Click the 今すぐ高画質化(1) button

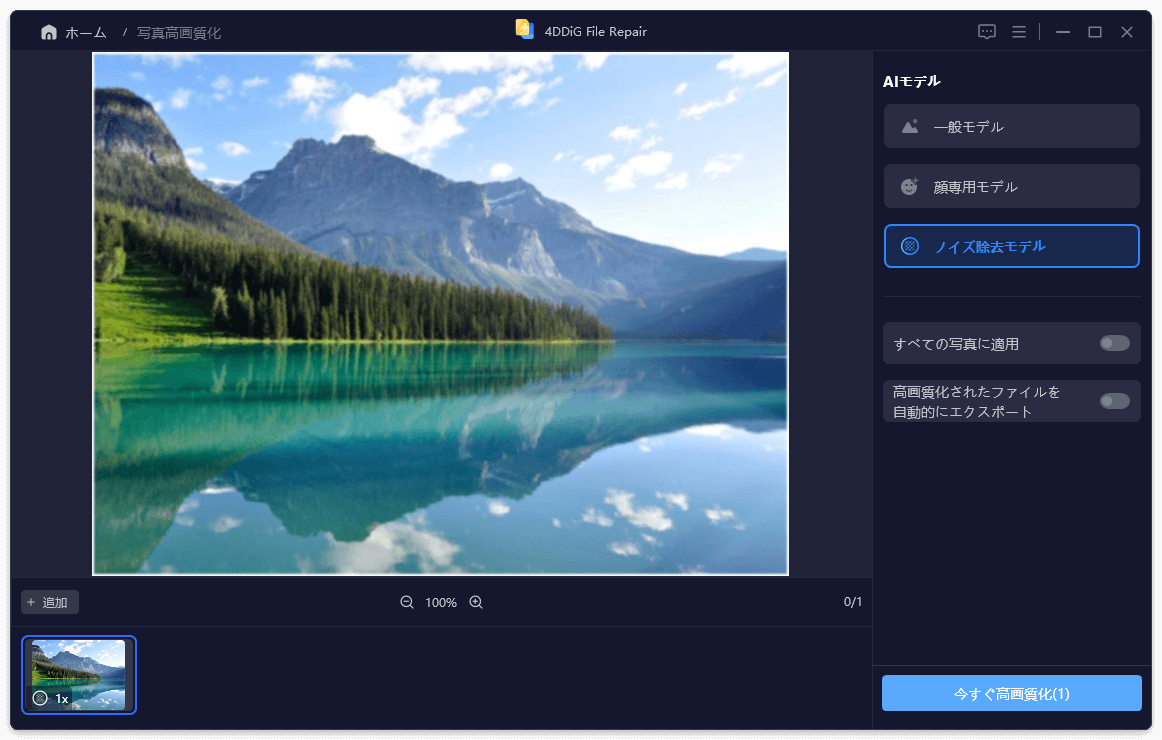coord(1011,693)
